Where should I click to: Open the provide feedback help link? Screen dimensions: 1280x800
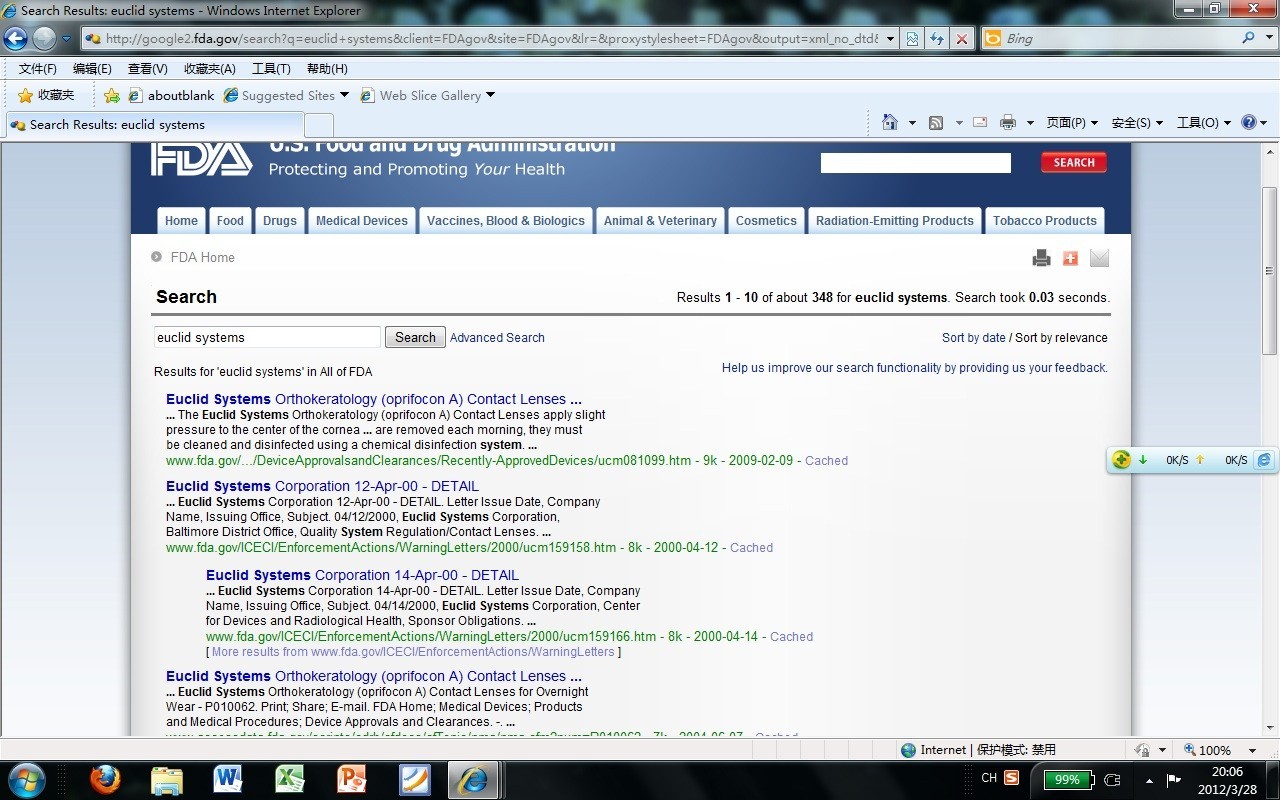pos(914,368)
